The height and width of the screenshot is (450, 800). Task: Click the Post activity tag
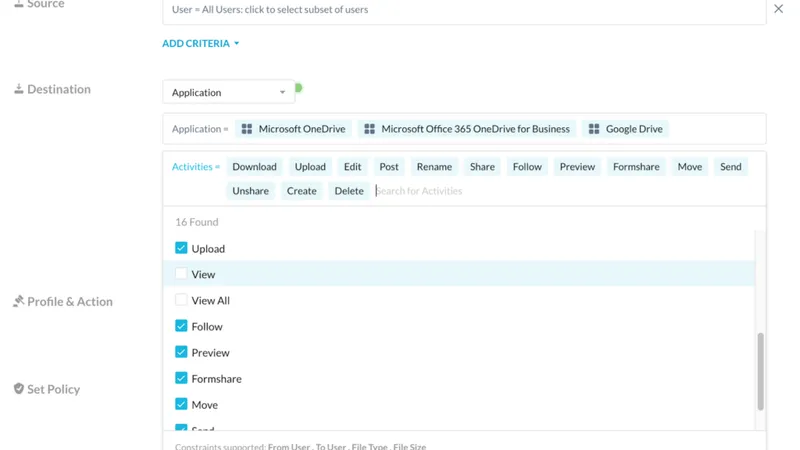[x=389, y=167]
